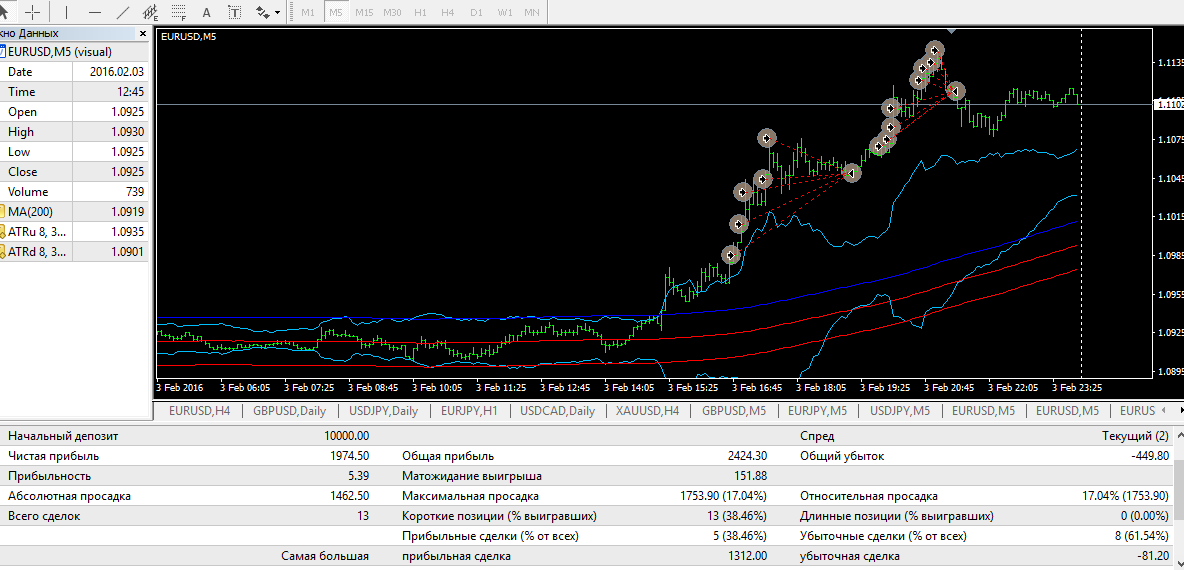Click 'Короткие позиции (% выигравших)' label

(499, 516)
